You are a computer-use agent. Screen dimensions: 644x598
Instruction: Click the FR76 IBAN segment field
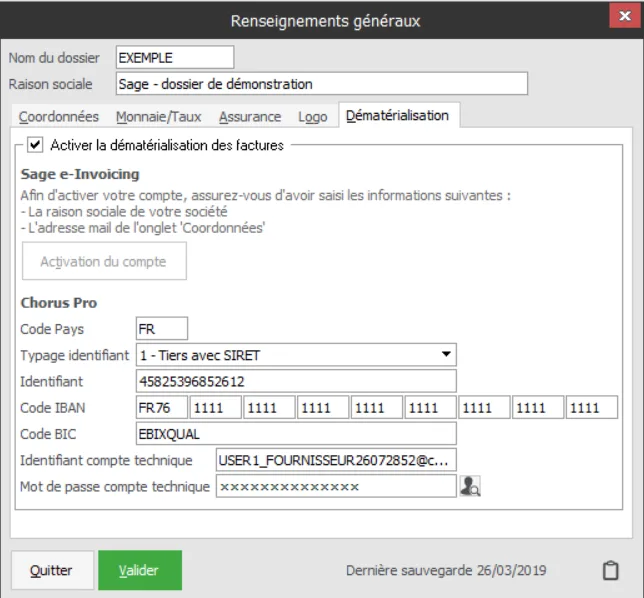[162, 407]
